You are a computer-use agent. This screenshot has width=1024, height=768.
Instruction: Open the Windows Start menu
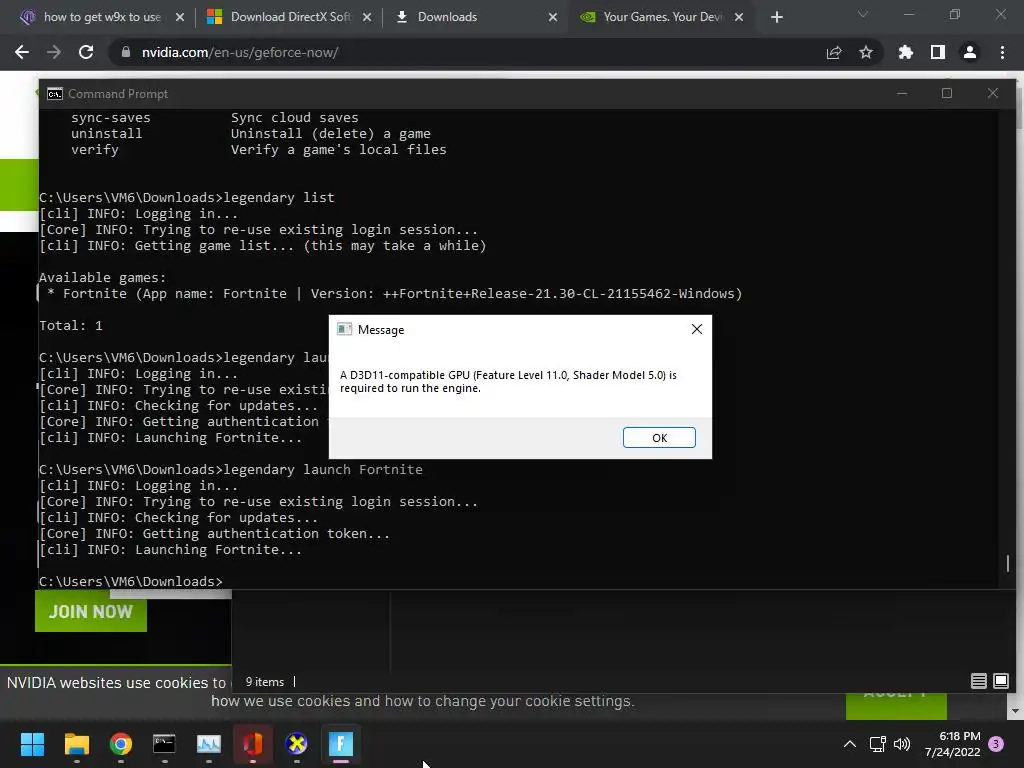point(32,744)
